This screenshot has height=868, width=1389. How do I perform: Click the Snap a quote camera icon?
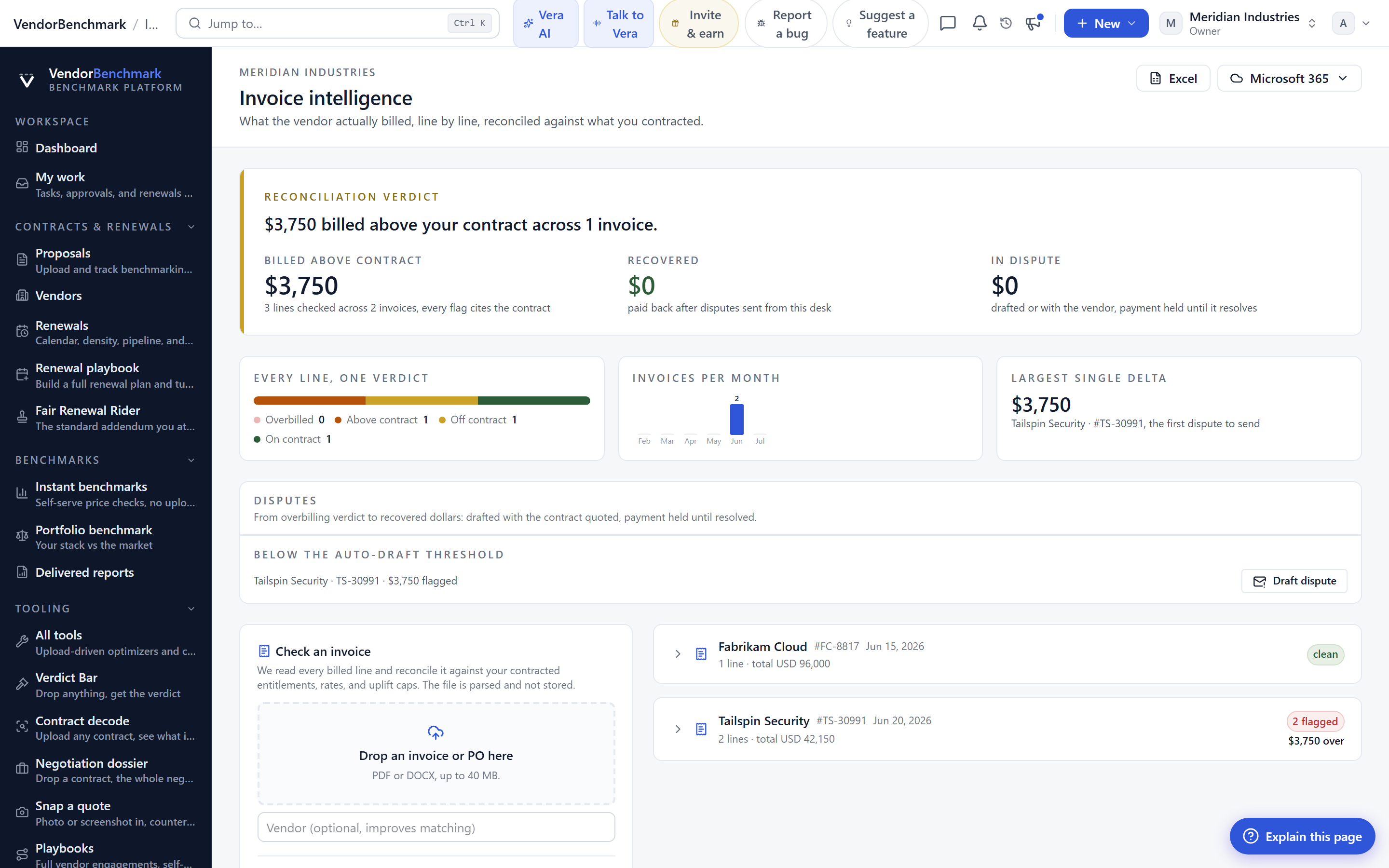tap(22, 813)
